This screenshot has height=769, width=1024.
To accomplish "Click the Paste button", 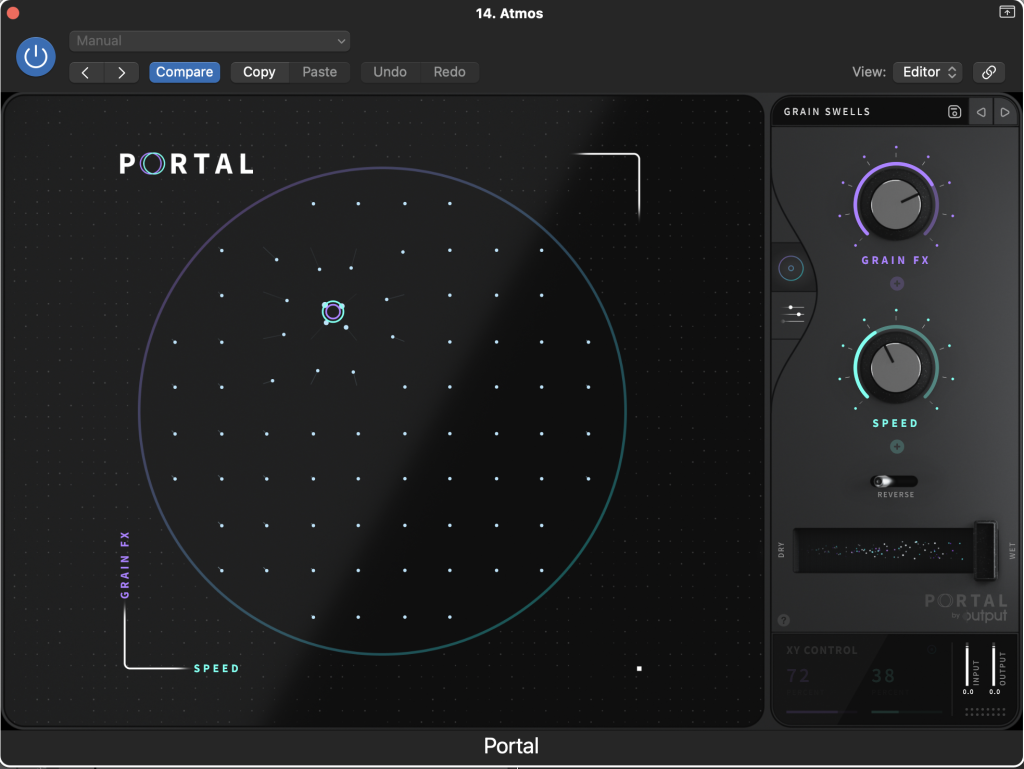I will coord(320,72).
